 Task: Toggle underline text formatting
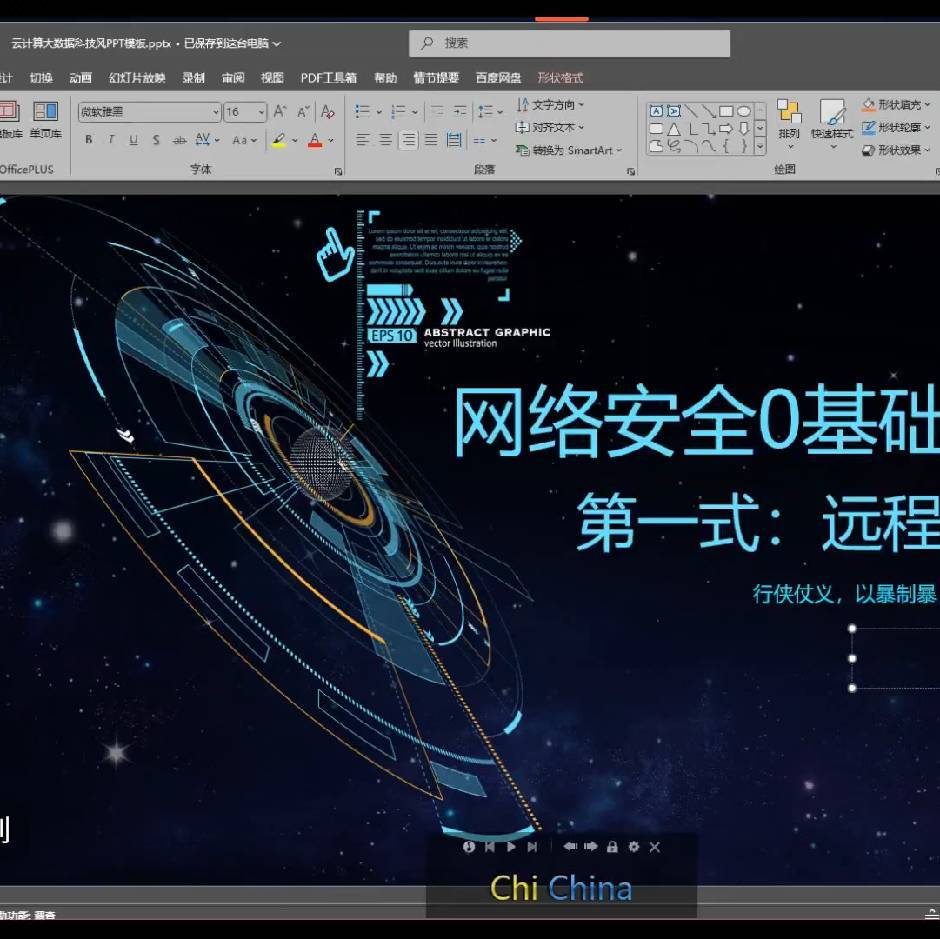[x=133, y=140]
